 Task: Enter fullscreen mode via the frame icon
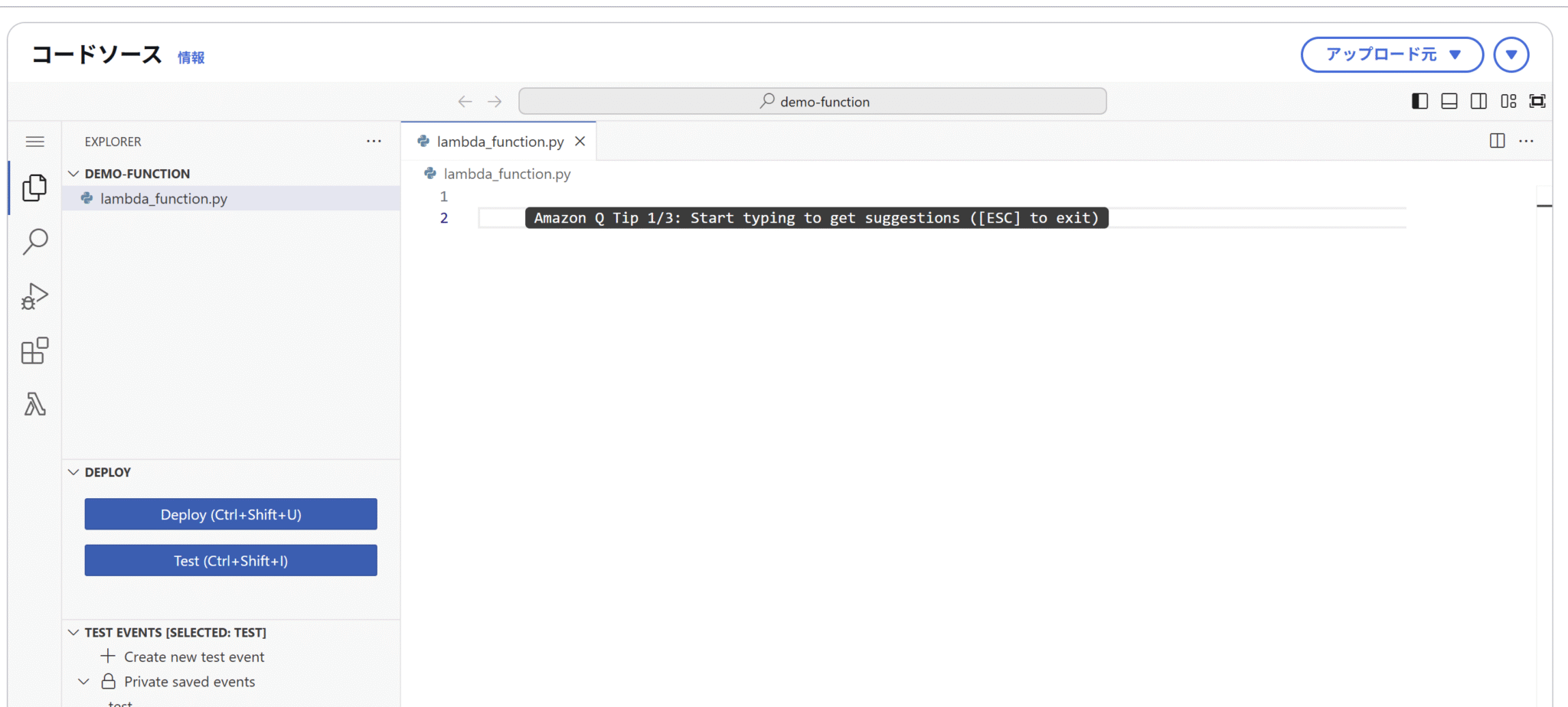1537,100
